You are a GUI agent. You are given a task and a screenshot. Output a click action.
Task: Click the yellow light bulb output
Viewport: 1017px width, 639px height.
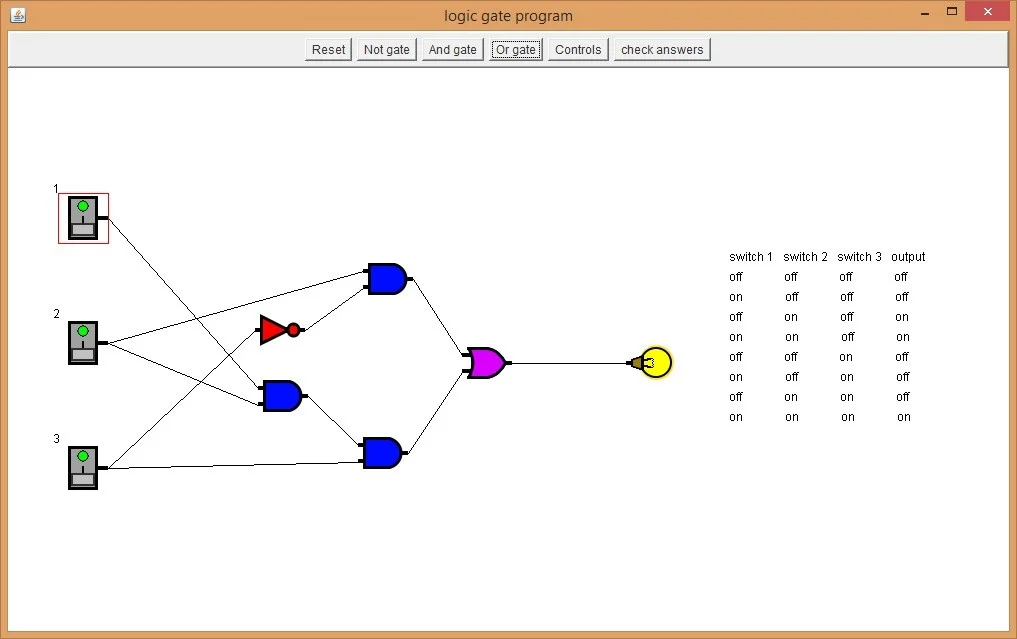[x=652, y=363]
